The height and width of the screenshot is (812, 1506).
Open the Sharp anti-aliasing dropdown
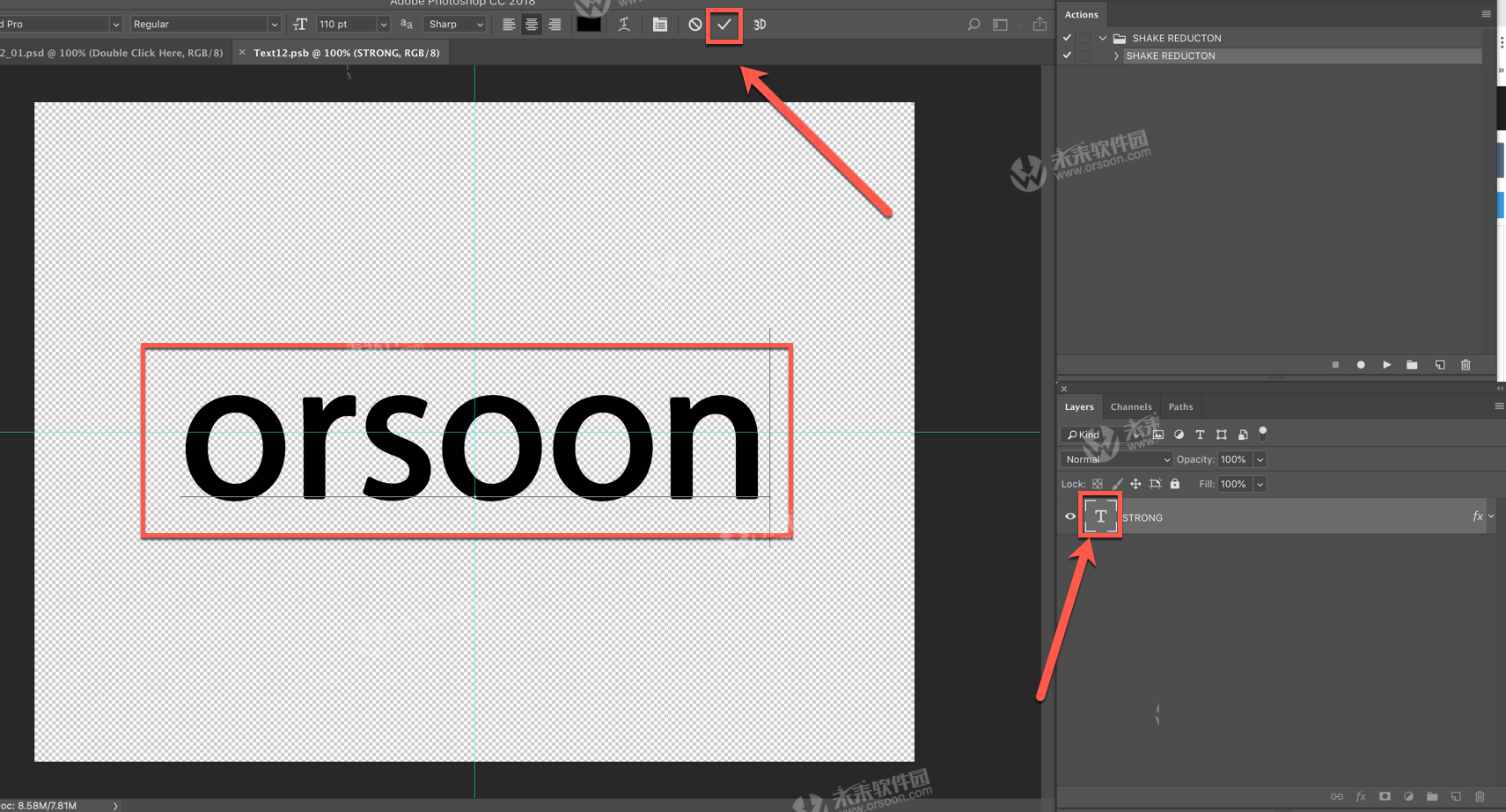click(455, 25)
